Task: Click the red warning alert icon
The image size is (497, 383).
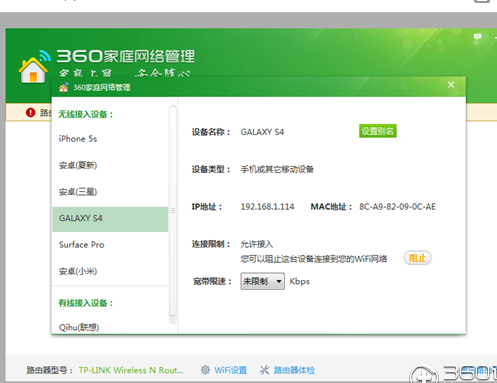Action: 30,113
